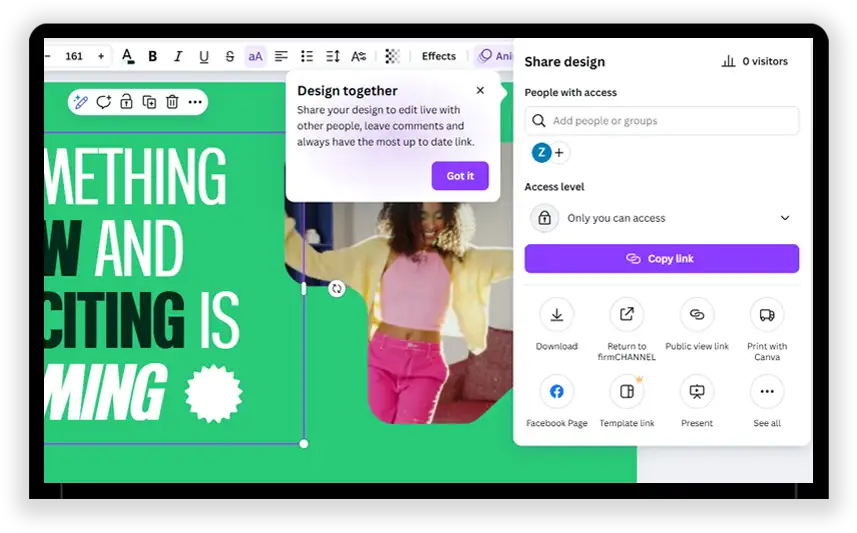Select the CITING IS text line
857x533 pixels.
pyautogui.click(x=142, y=319)
